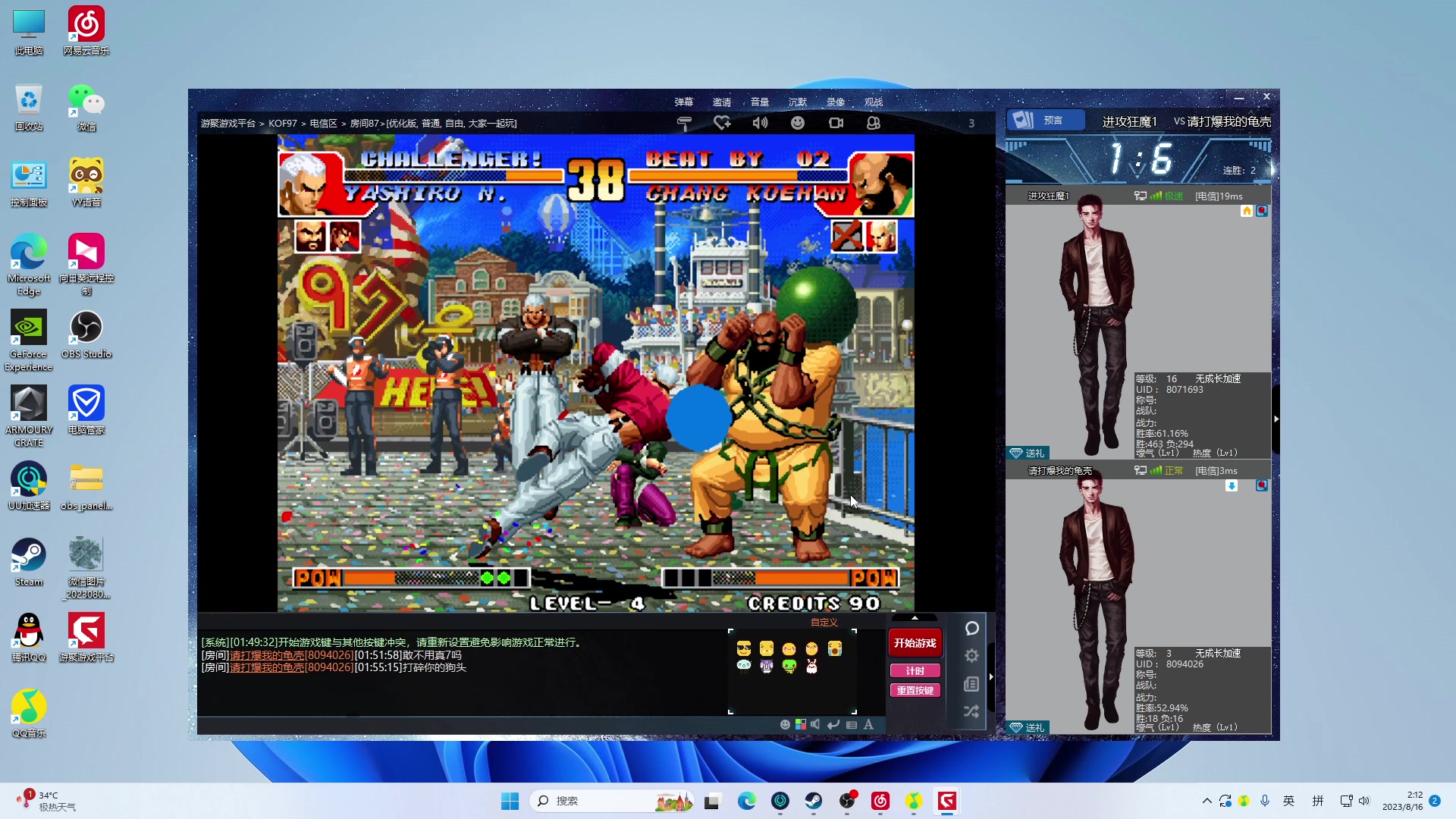1456x819 pixels.
Task: Click the heart-plus invite (邀请) icon
Action: click(722, 123)
